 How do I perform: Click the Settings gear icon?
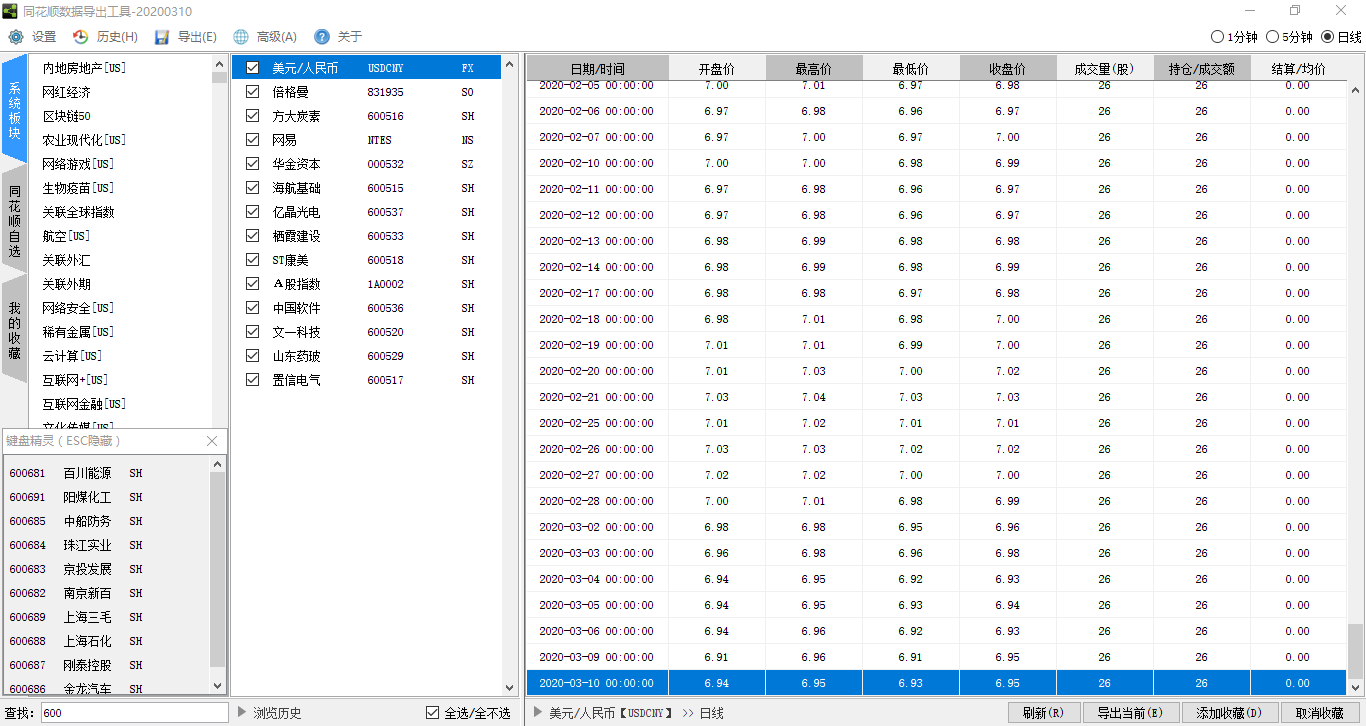[15, 37]
